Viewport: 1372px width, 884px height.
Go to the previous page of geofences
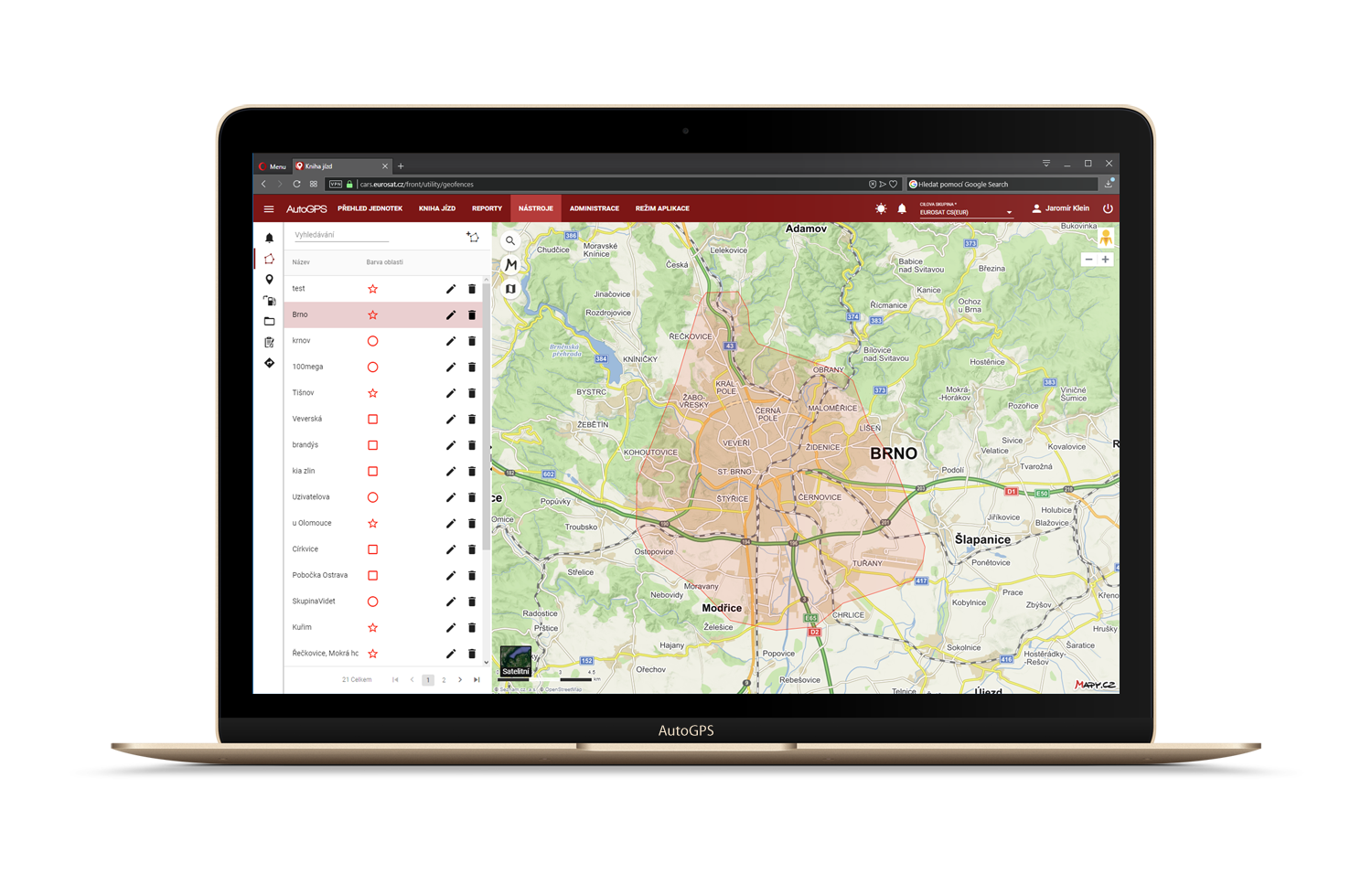(412, 680)
